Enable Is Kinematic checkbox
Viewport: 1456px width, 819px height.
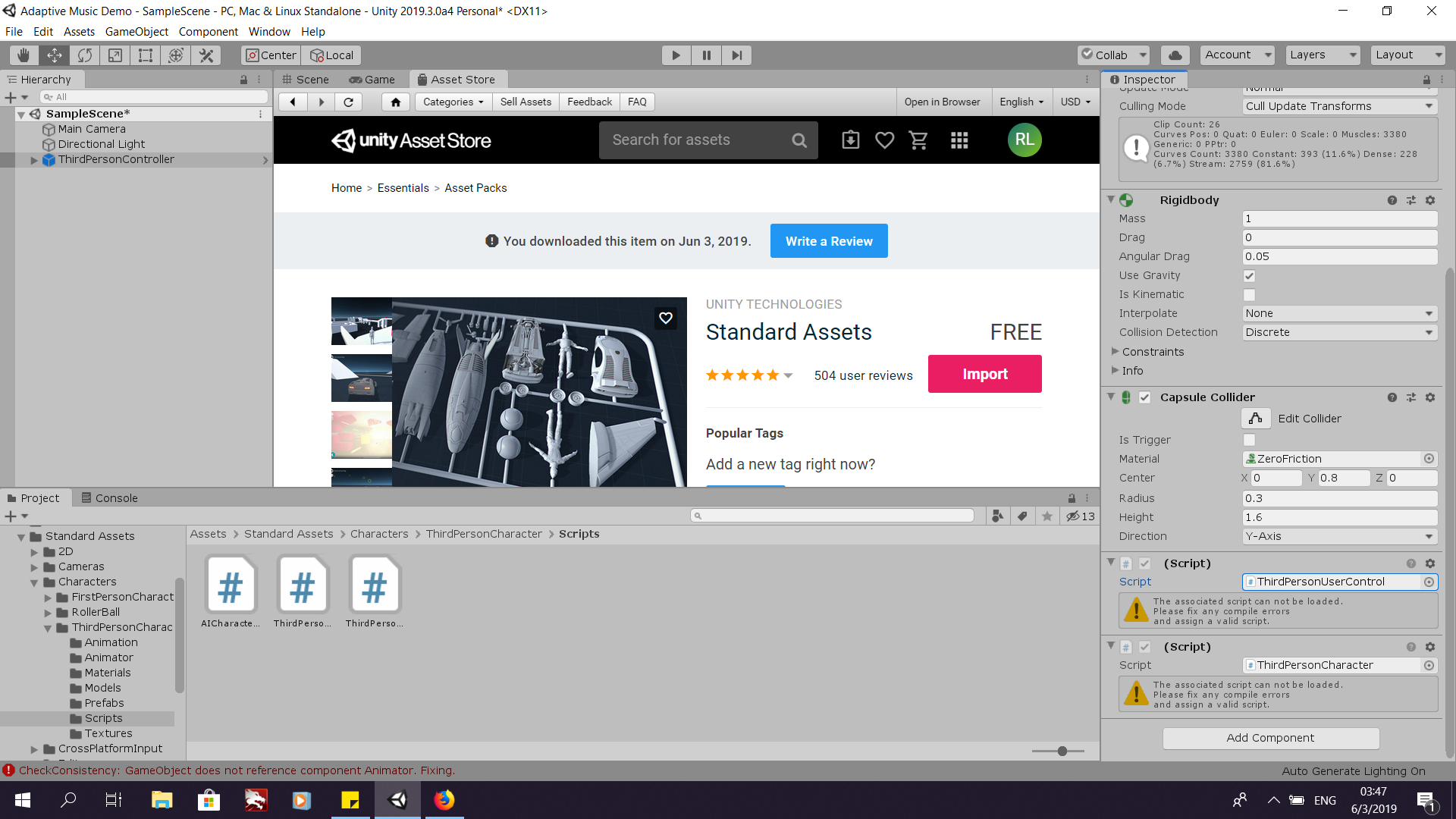pyautogui.click(x=1249, y=295)
